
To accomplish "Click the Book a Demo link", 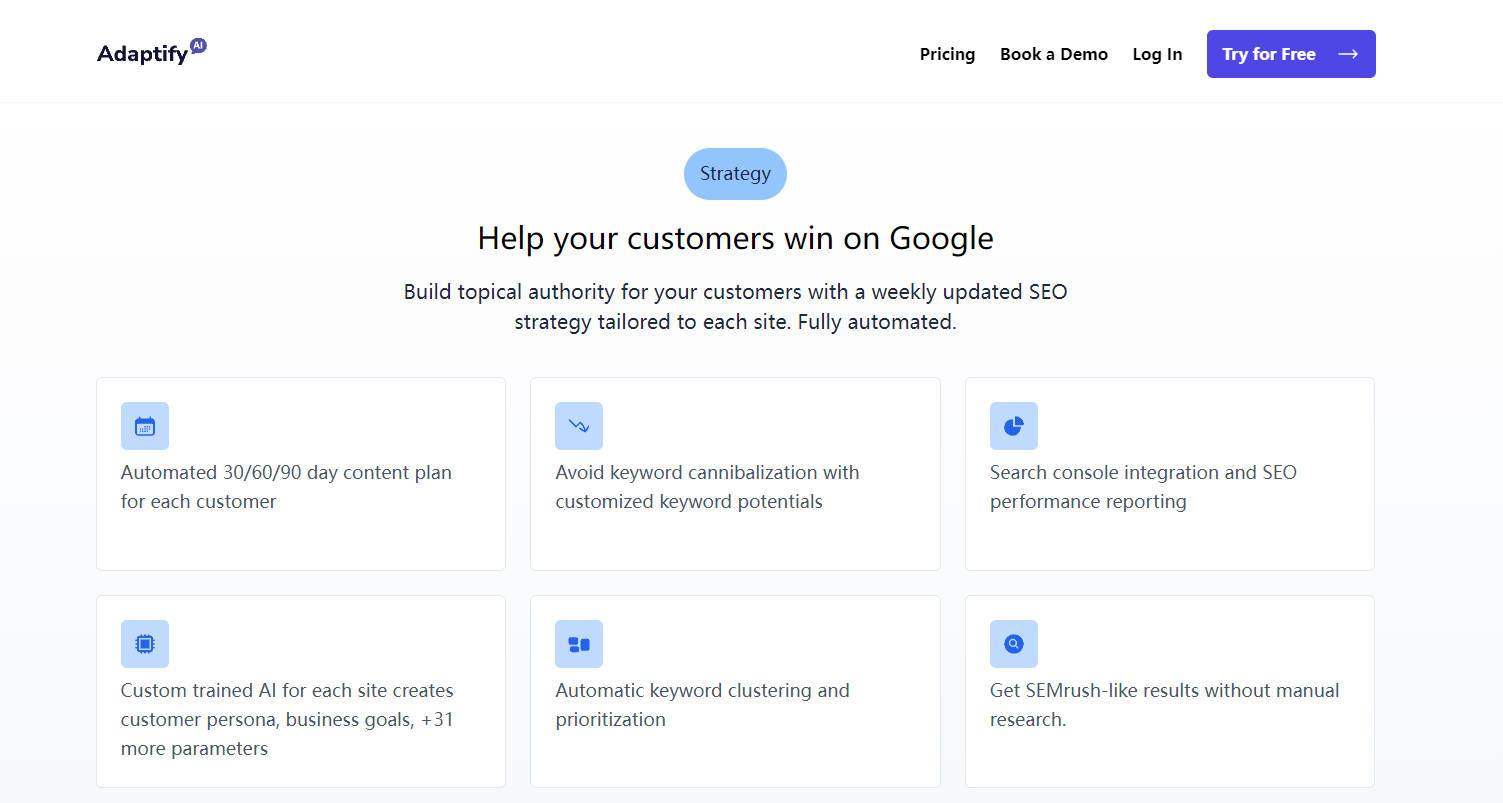I will (x=1053, y=54).
